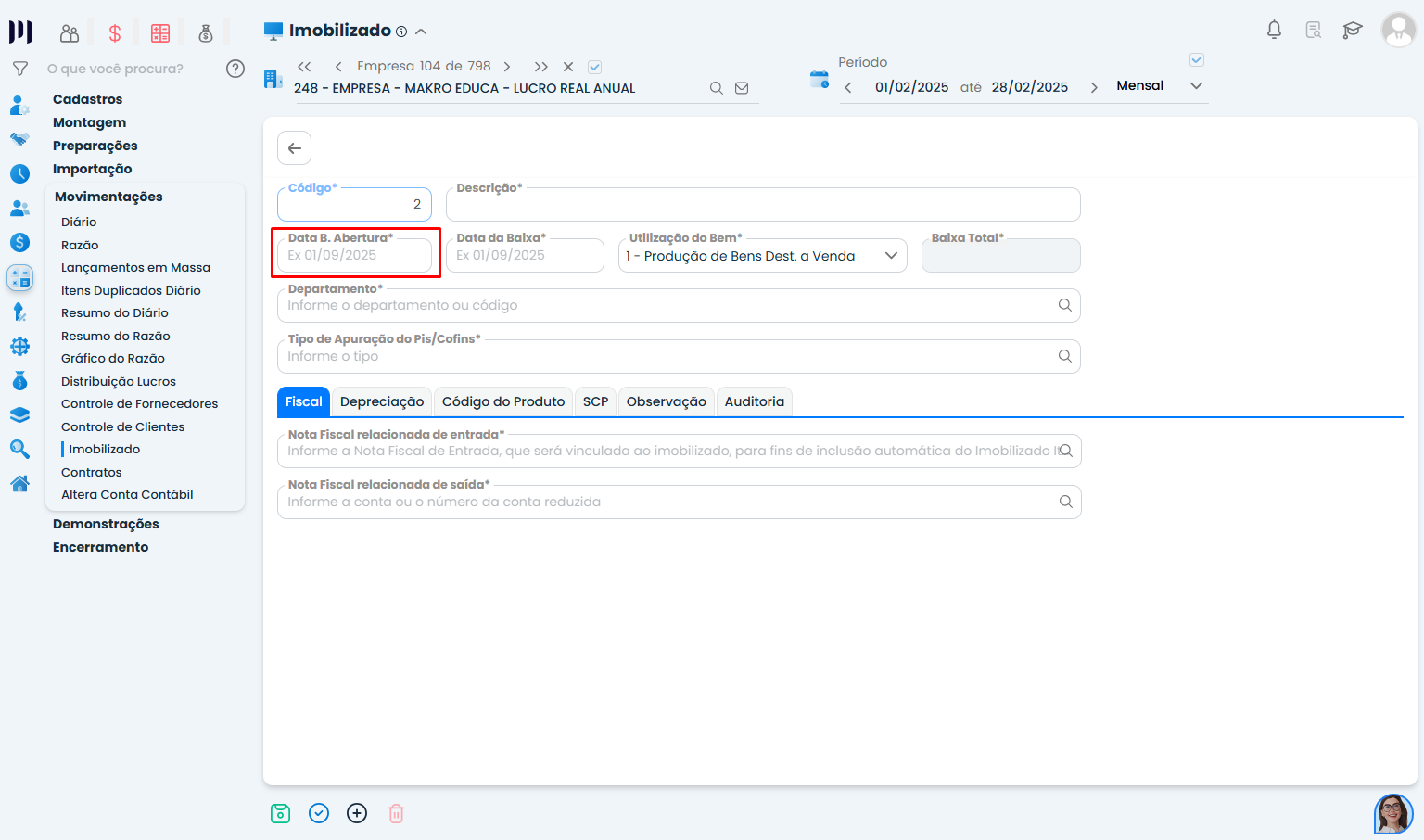Viewport: 1424px width, 840px height.
Task: Open Contratos in the Movimentações menu
Action: click(91, 472)
